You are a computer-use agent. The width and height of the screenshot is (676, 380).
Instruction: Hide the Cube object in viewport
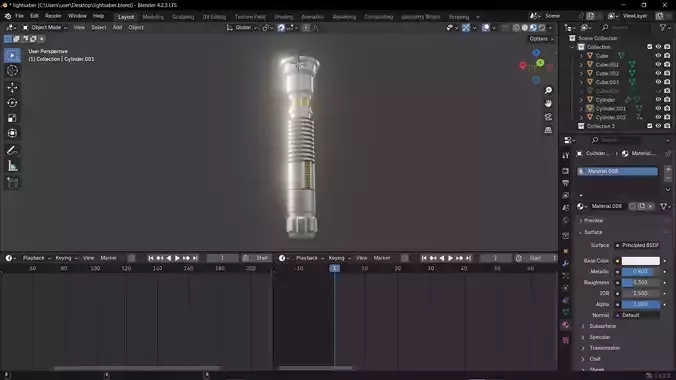658,56
